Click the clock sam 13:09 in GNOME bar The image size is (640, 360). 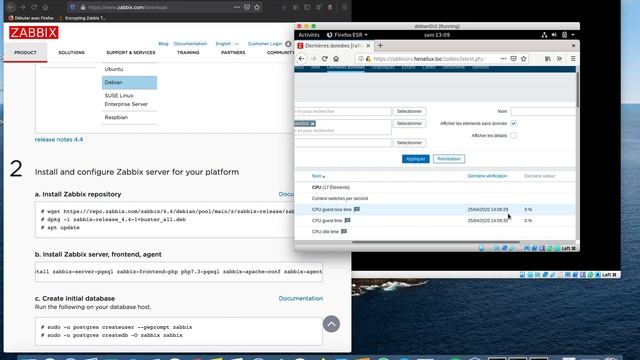coord(437,35)
